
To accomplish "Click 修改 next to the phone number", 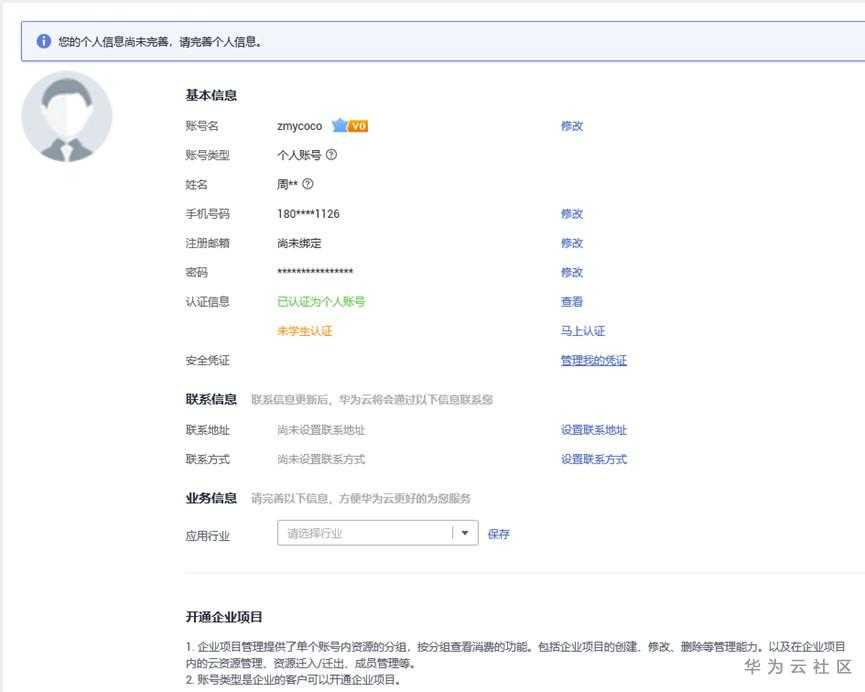I will pyautogui.click(x=572, y=214).
